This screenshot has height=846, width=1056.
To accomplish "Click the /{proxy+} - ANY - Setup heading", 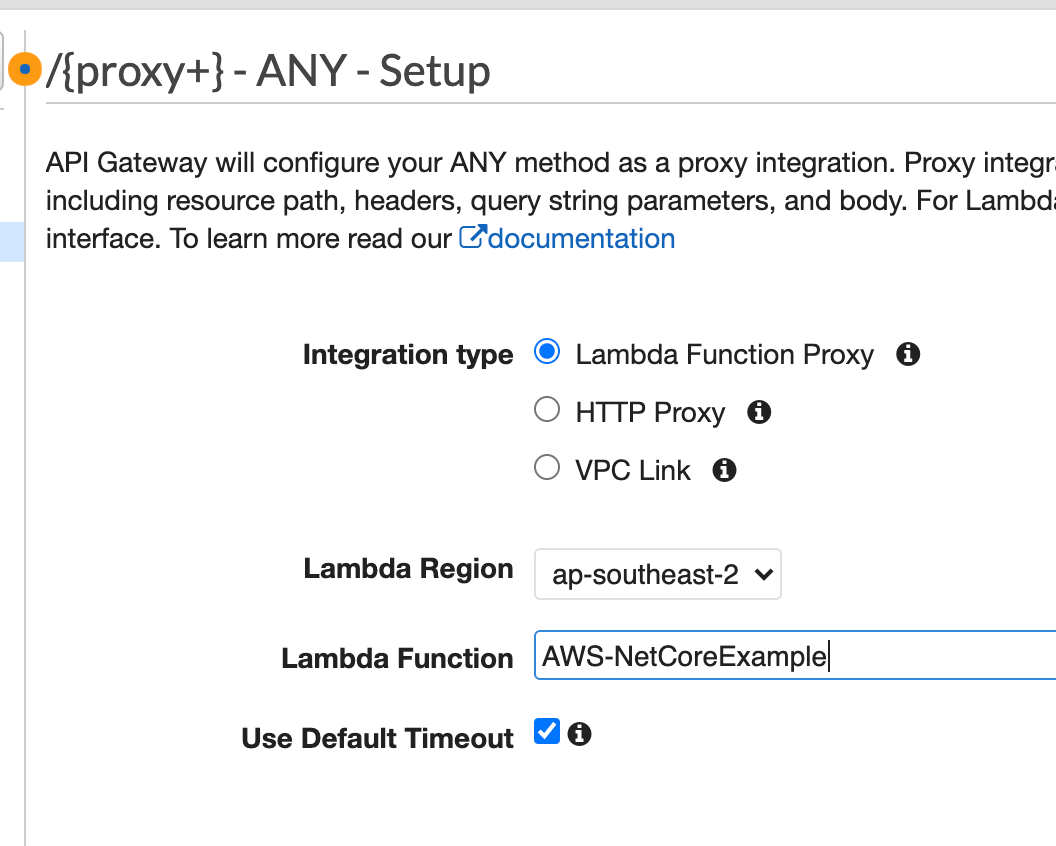I will [265, 70].
